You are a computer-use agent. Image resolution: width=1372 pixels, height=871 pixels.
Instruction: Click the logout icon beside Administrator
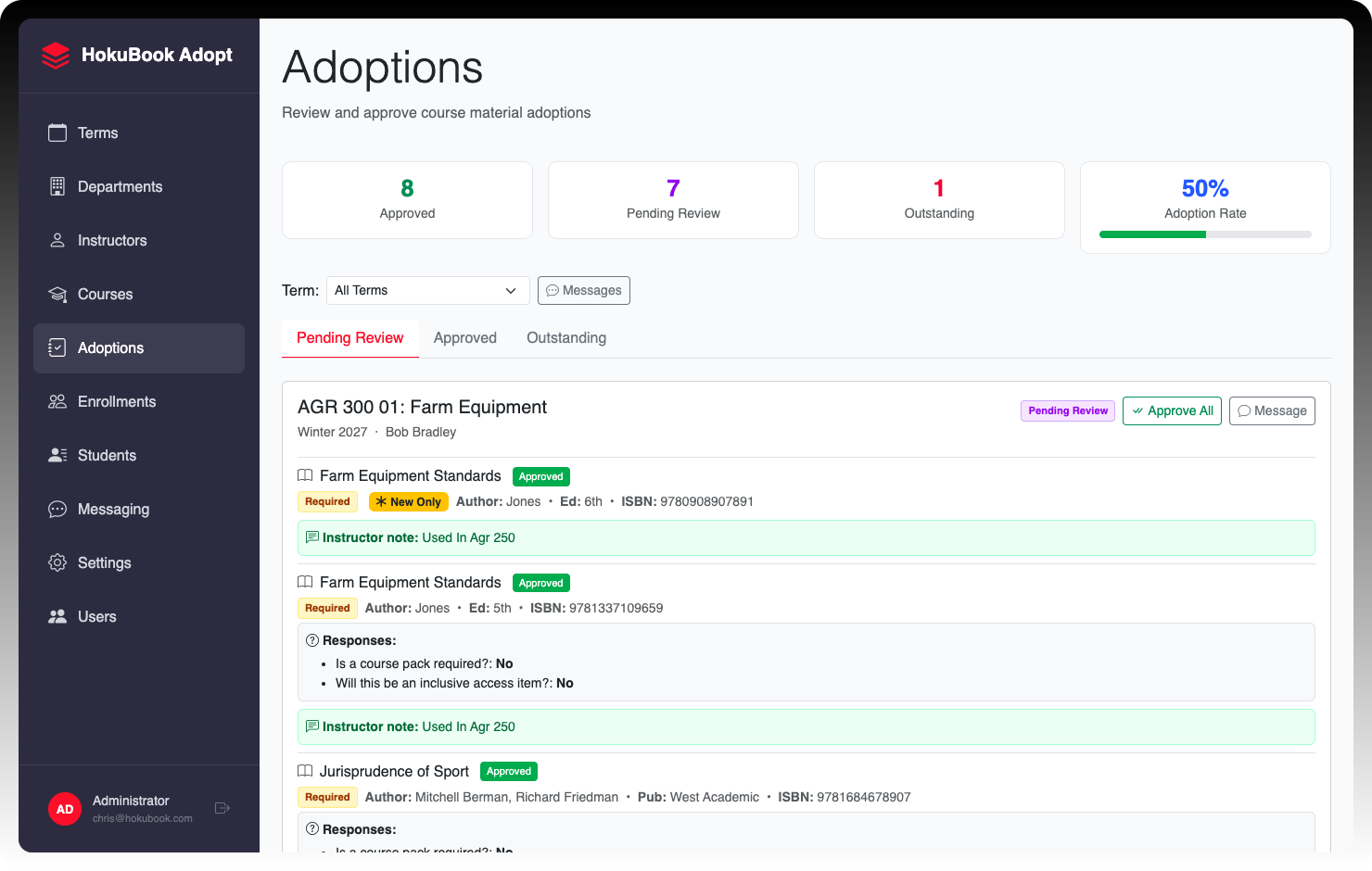(x=222, y=808)
